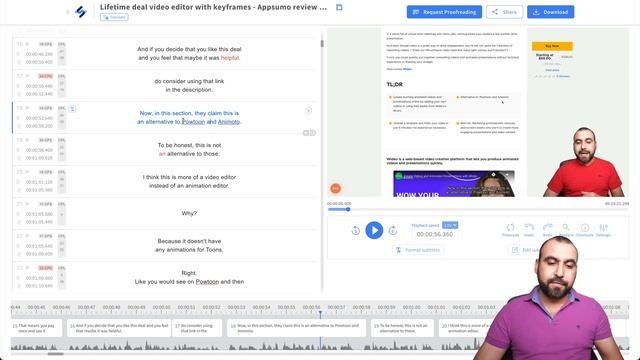Select subtitle 'Because it doesn't have any animations'
The image size is (640, 360).
(x=189, y=245)
